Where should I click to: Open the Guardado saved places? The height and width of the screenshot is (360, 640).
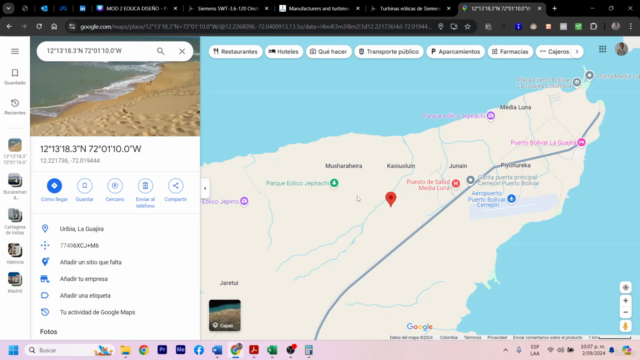pos(15,76)
